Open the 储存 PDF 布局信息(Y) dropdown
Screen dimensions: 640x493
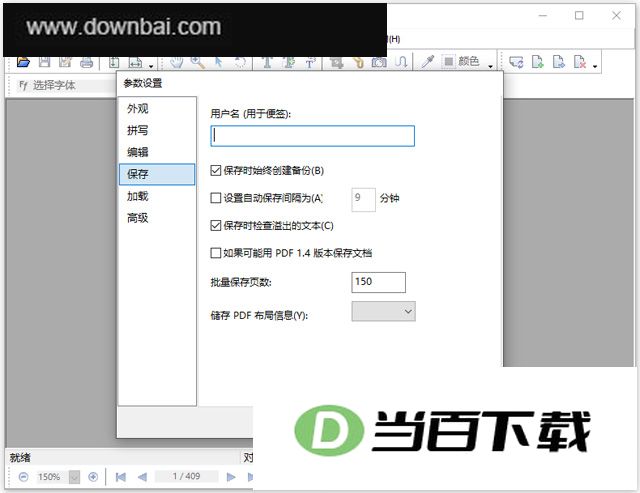(383, 311)
